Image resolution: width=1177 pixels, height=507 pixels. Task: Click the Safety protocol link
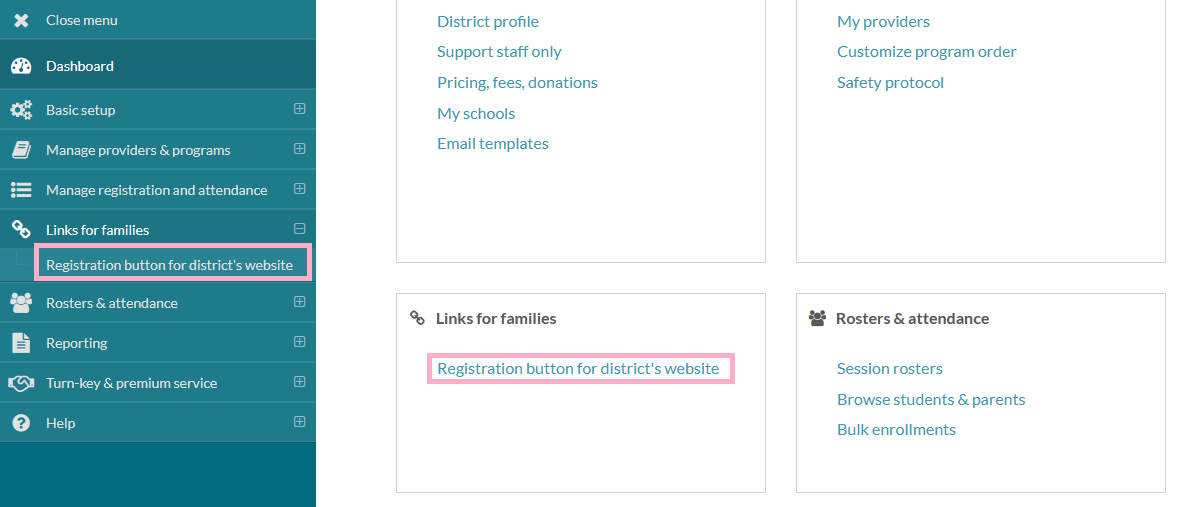pyautogui.click(x=890, y=82)
